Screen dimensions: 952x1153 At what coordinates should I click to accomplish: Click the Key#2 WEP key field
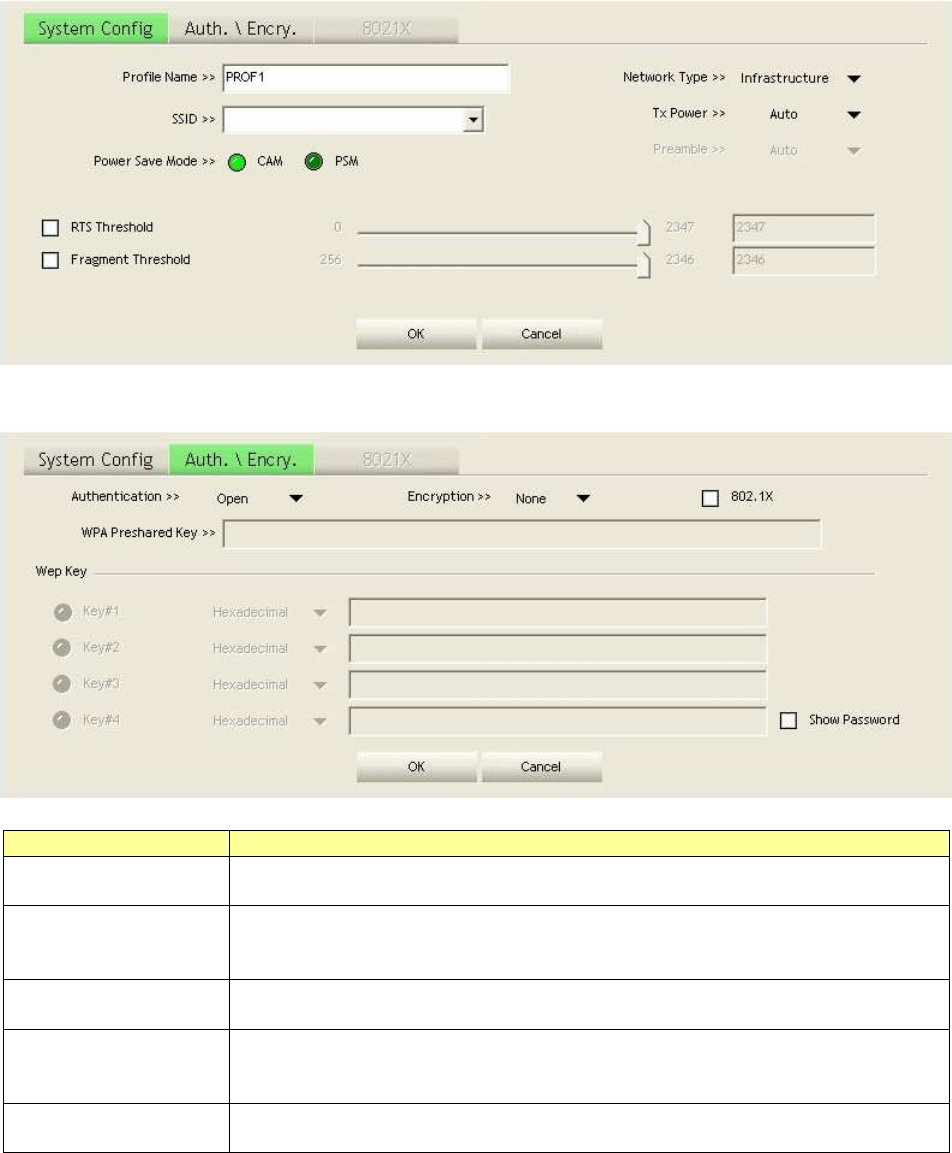[x=557, y=649]
